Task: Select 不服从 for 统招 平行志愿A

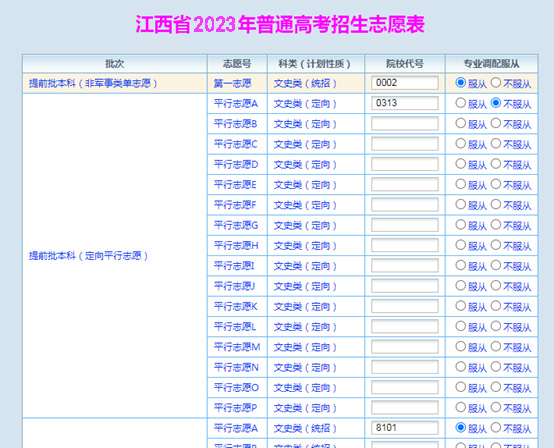Action: point(496,428)
